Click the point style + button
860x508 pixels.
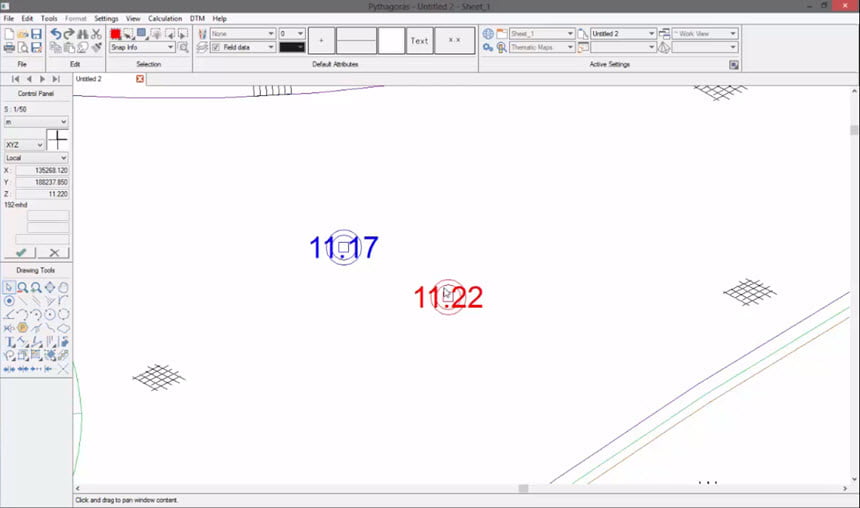[x=321, y=41]
